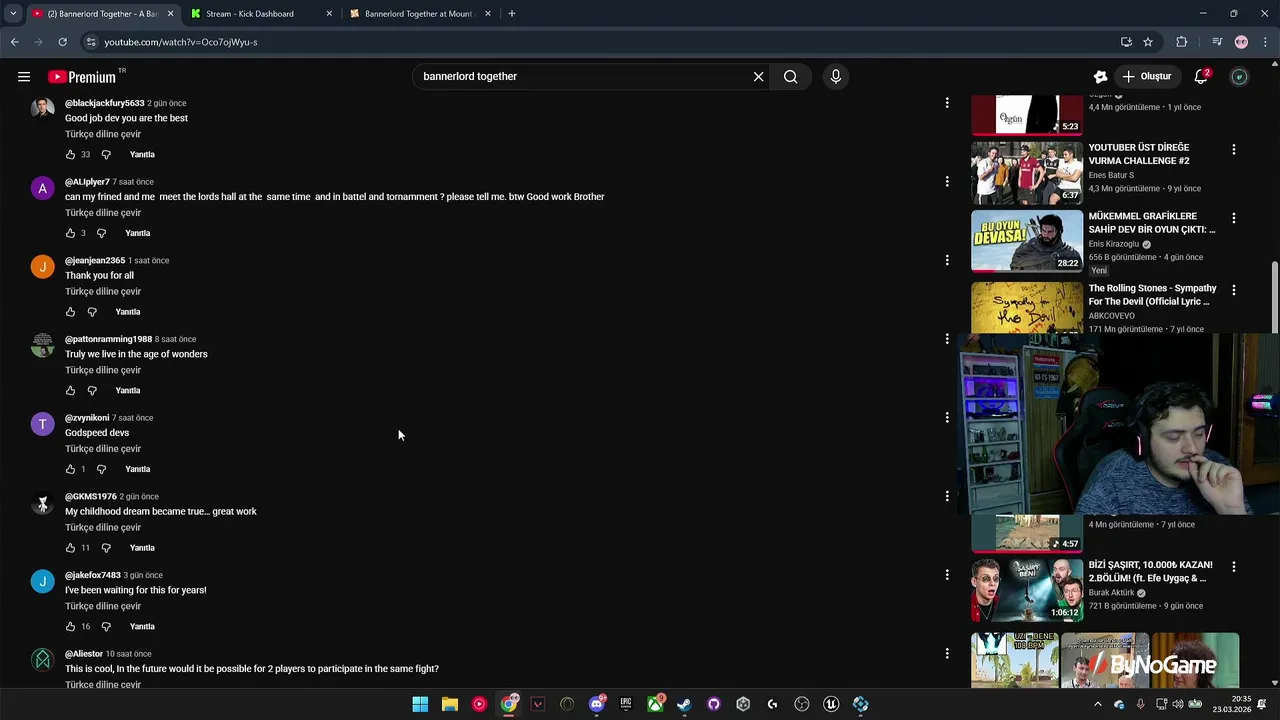Run the search with magnifier button
The width and height of the screenshot is (1280, 720).
click(x=790, y=76)
